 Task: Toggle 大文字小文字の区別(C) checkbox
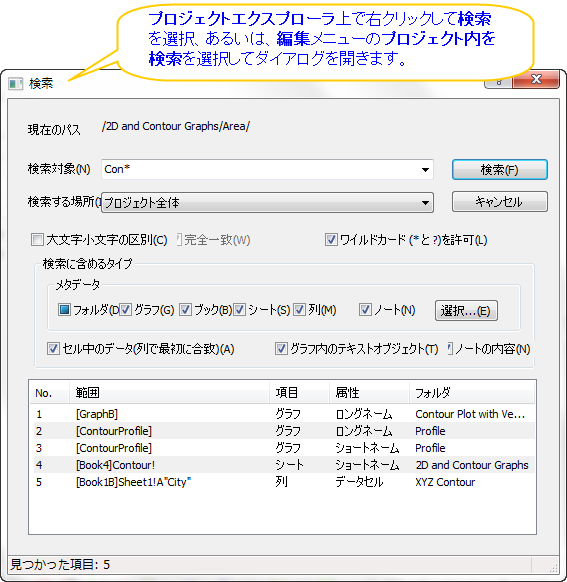[x=37, y=239]
